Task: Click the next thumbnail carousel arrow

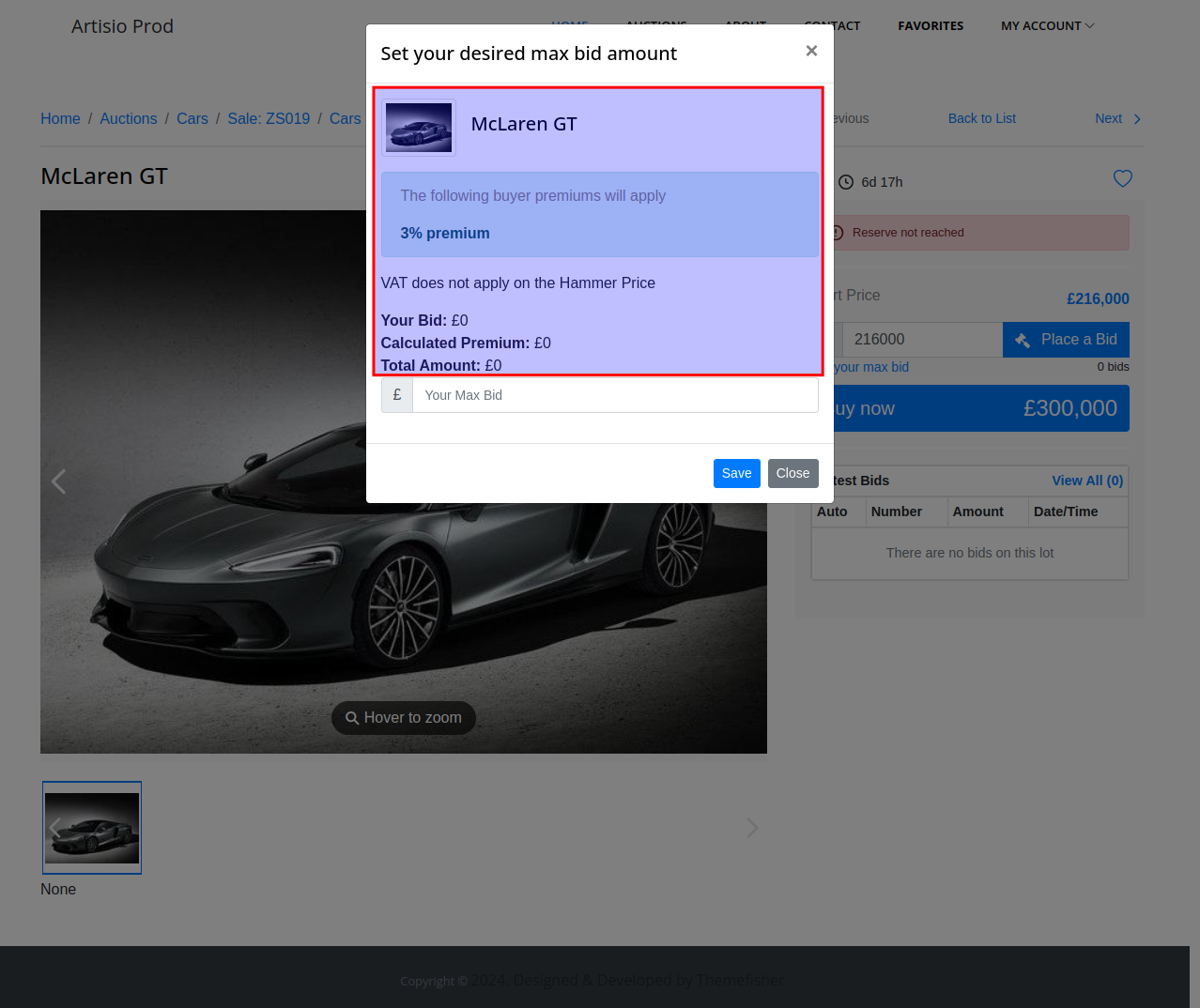Action: [751, 828]
